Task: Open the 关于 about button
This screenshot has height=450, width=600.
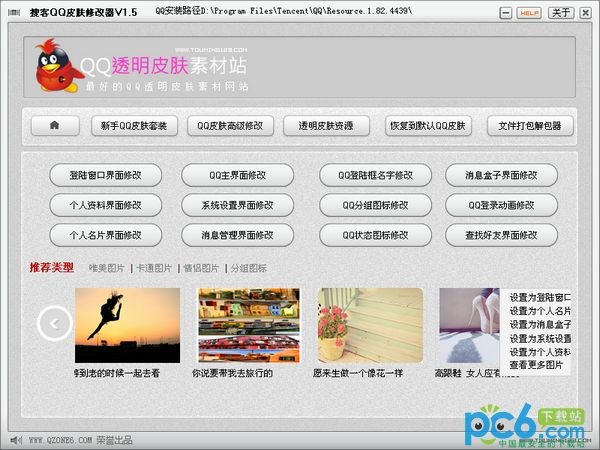Action: [561, 13]
